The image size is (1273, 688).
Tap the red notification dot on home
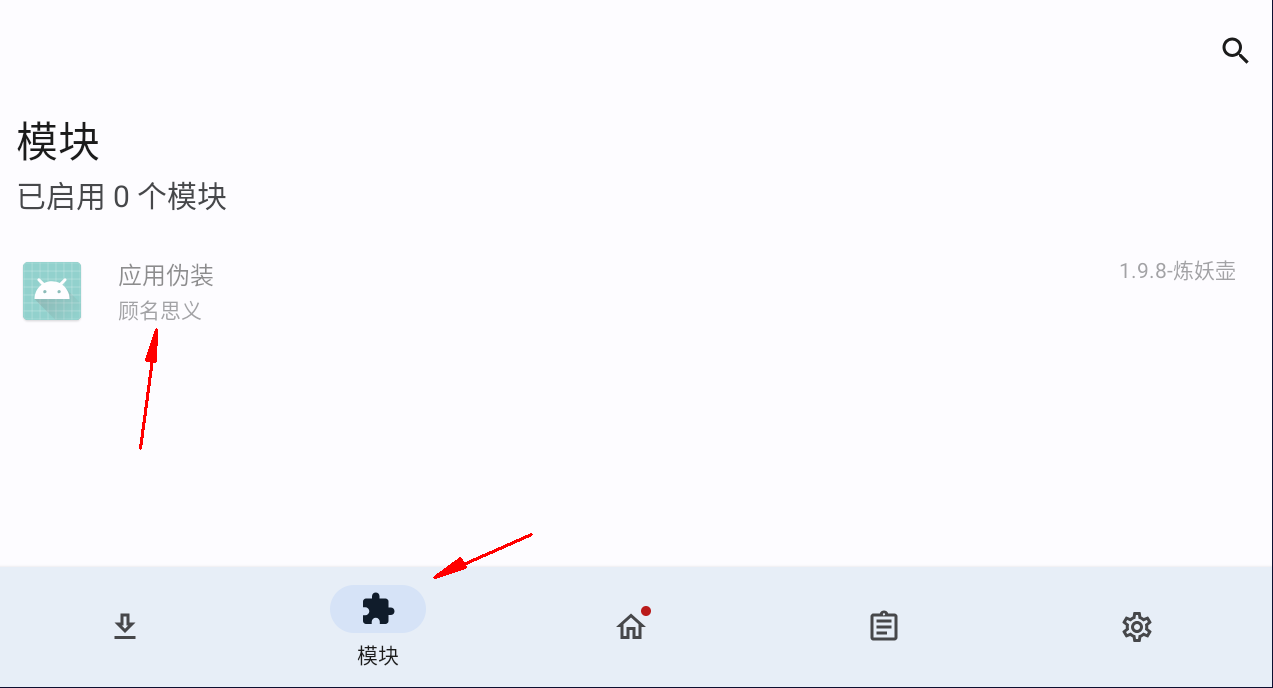click(x=646, y=611)
